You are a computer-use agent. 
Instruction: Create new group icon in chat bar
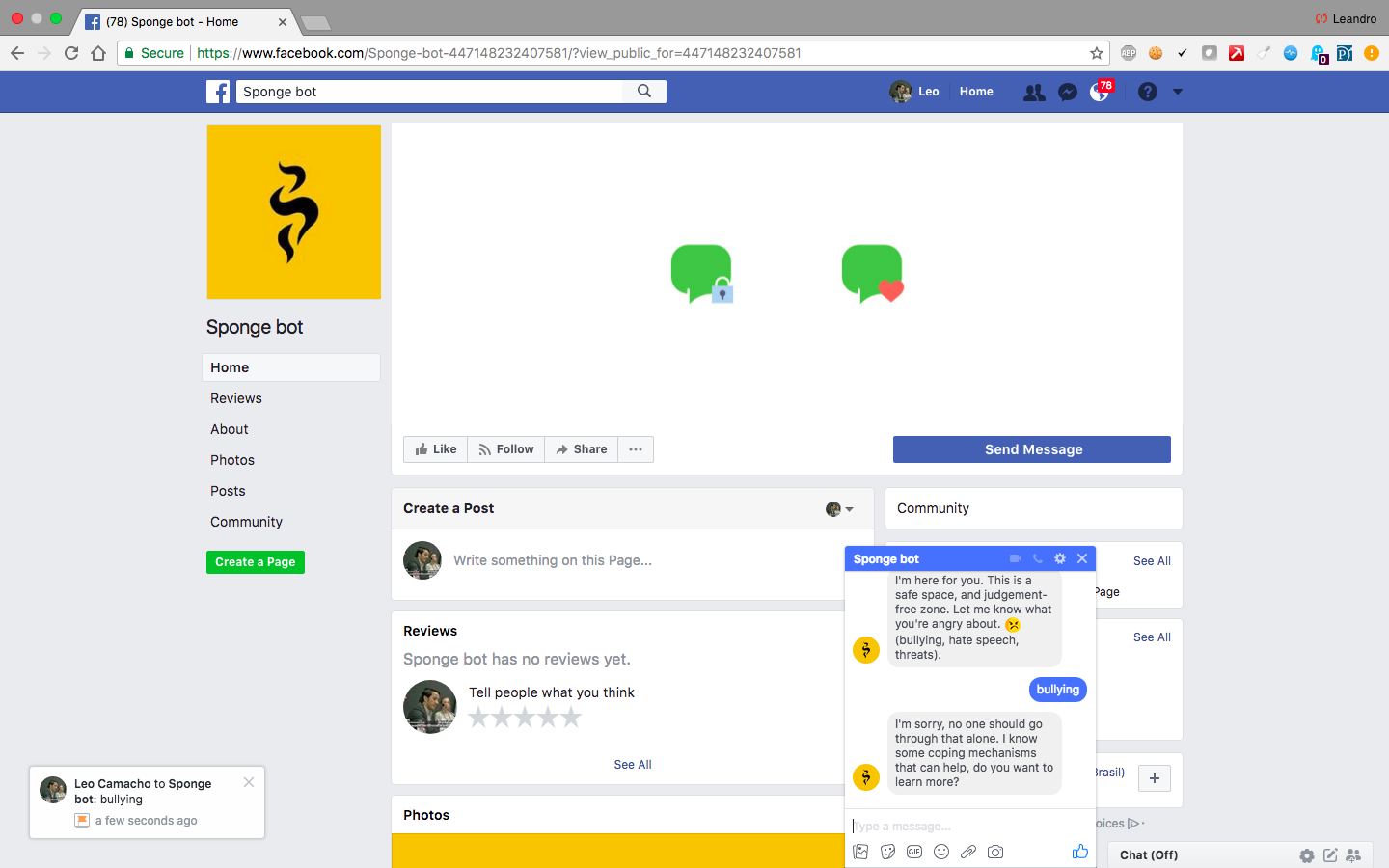coord(1353,855)
